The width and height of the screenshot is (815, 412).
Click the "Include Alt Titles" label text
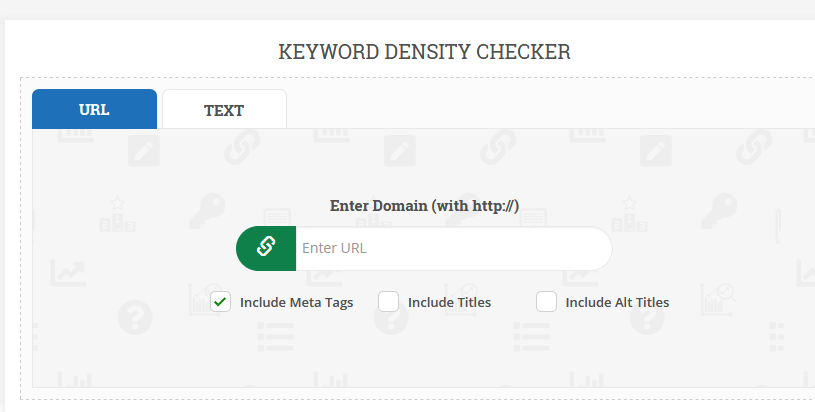(x=617, y=302)
